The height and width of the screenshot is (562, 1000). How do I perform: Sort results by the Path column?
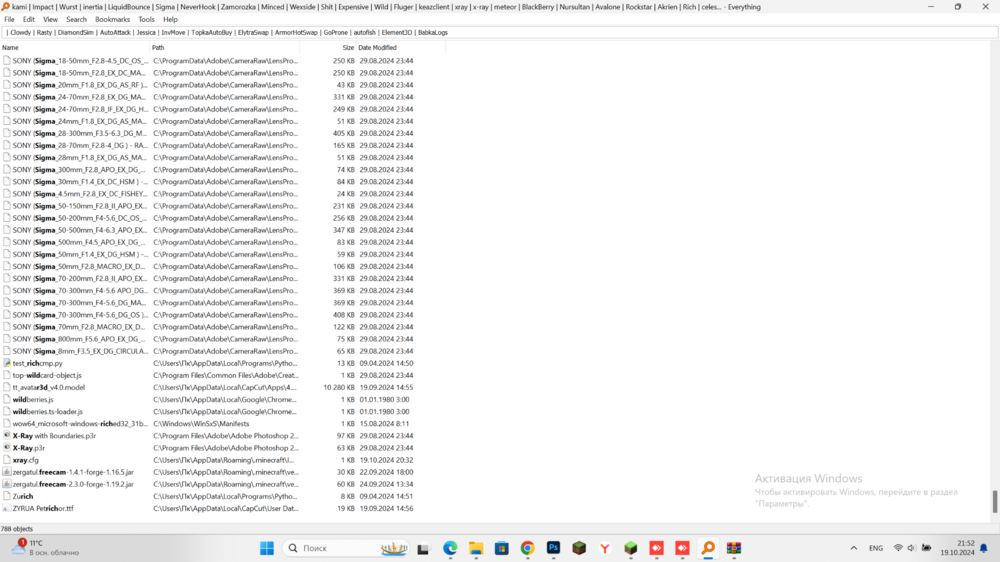[x=224, y=48]
